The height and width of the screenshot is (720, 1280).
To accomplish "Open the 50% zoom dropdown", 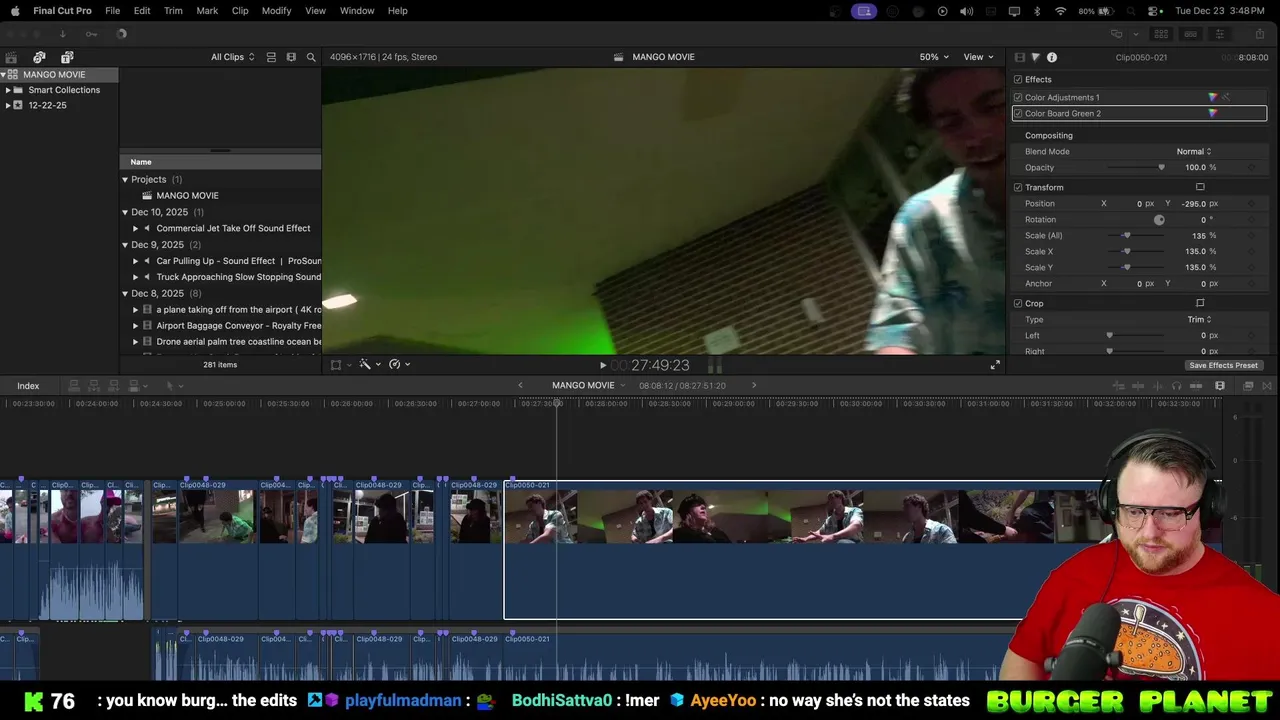I will coord(934,57).
